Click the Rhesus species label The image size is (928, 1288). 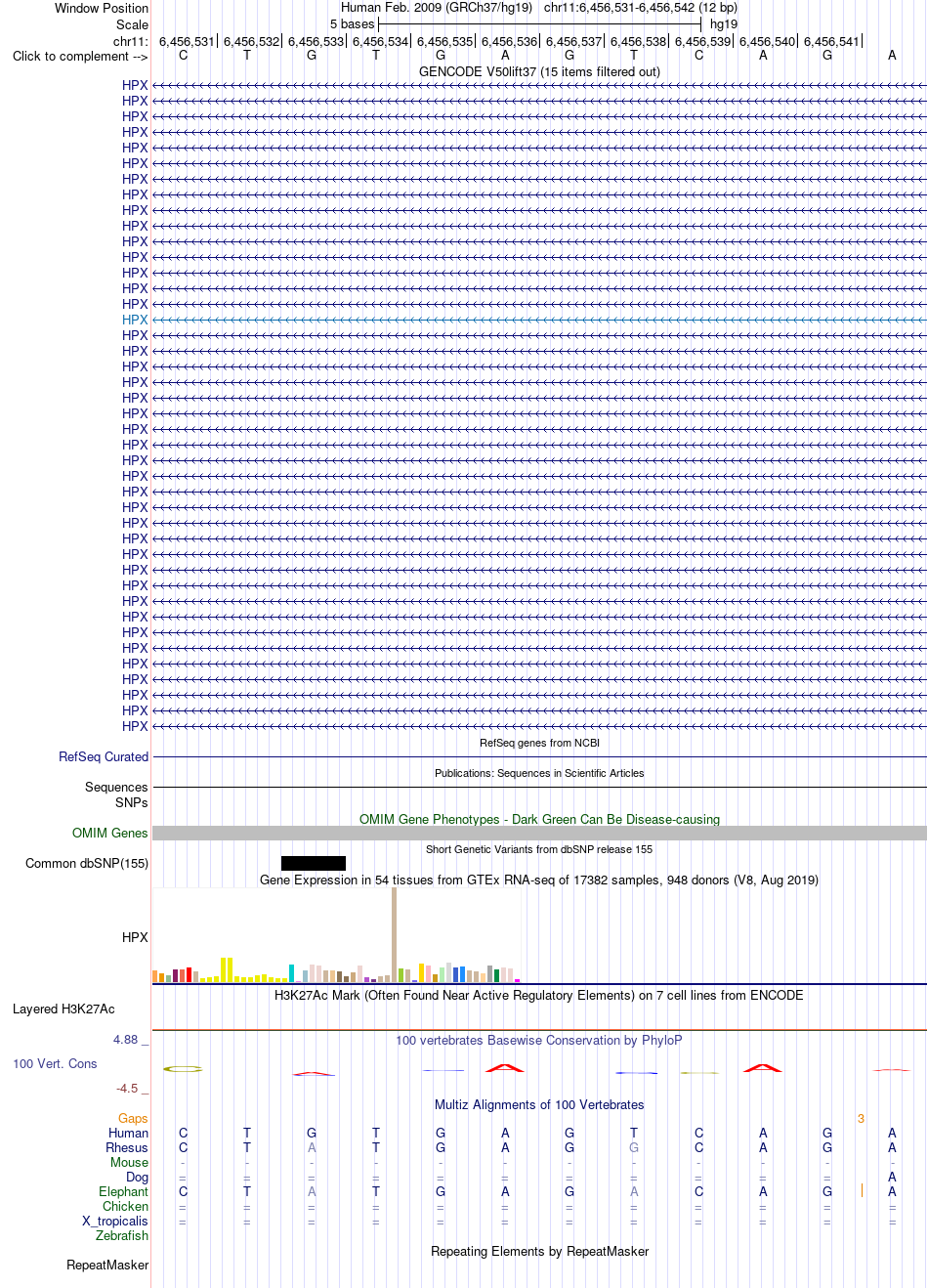pos(127,1147)
